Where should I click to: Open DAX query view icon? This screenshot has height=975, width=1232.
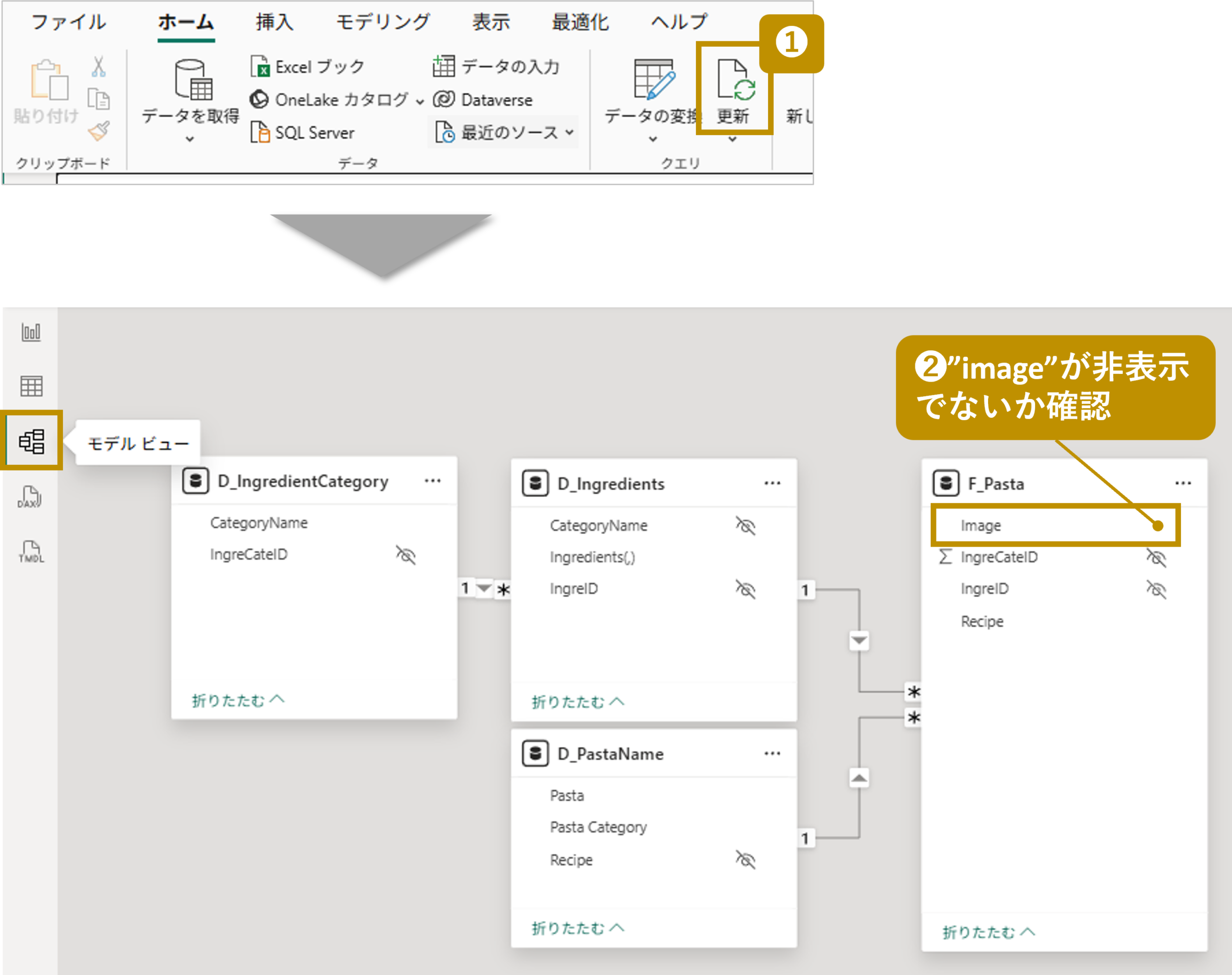click(30, 497)
